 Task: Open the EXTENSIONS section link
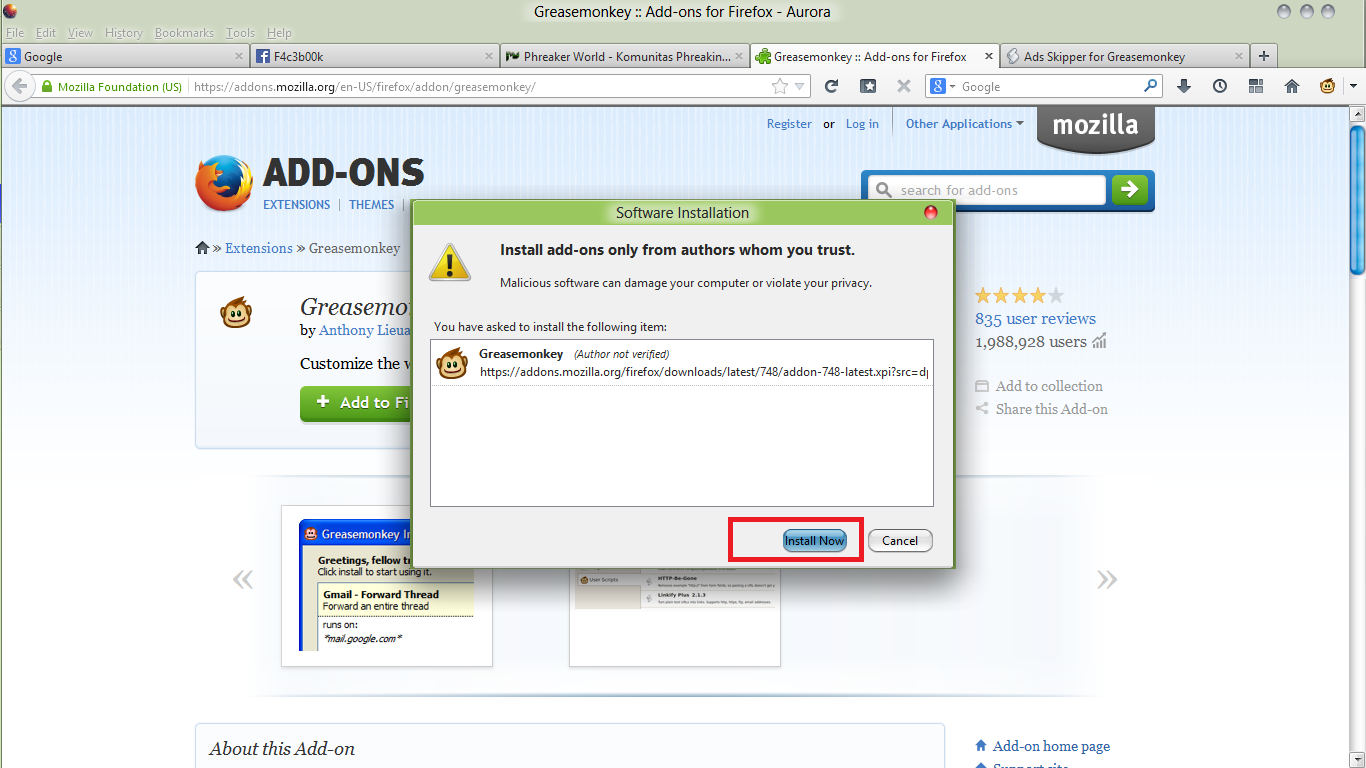click(296, 204)
